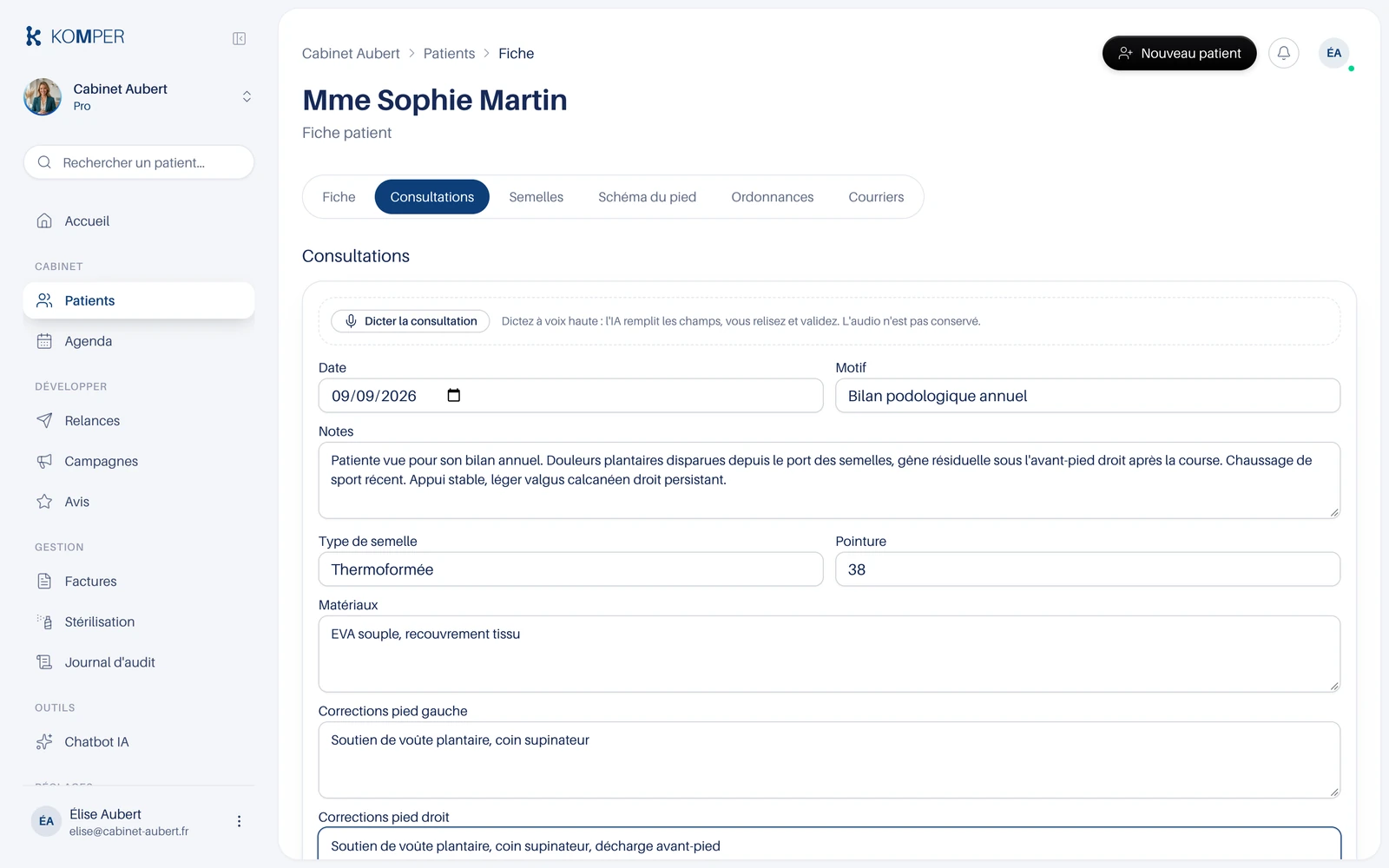Click the Agenda calendar icon
Screen dimensions: 1389x868
click(x=44, y=341)
